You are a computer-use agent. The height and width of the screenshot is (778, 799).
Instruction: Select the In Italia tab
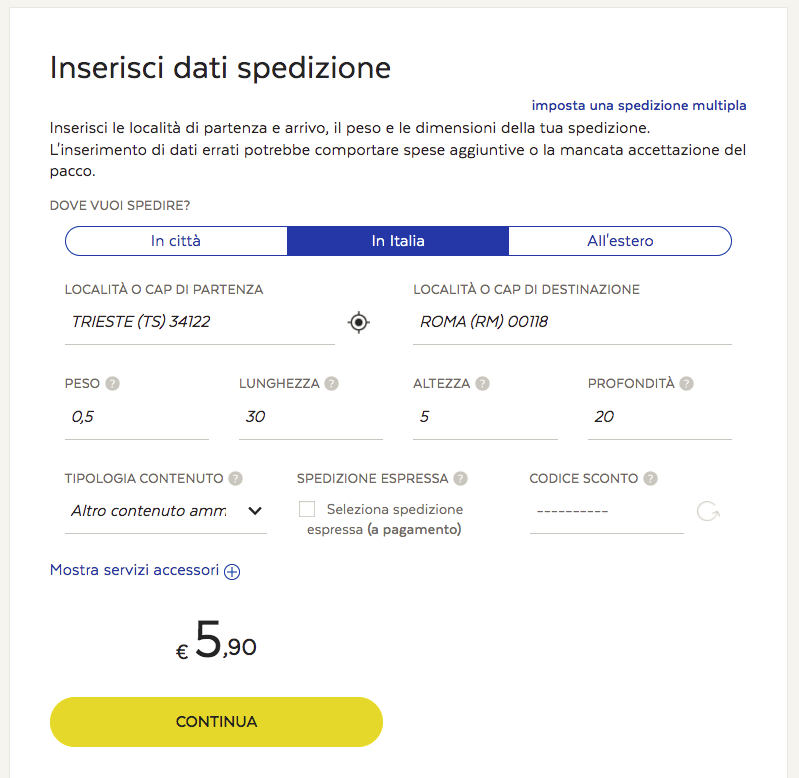pos(398,241)
